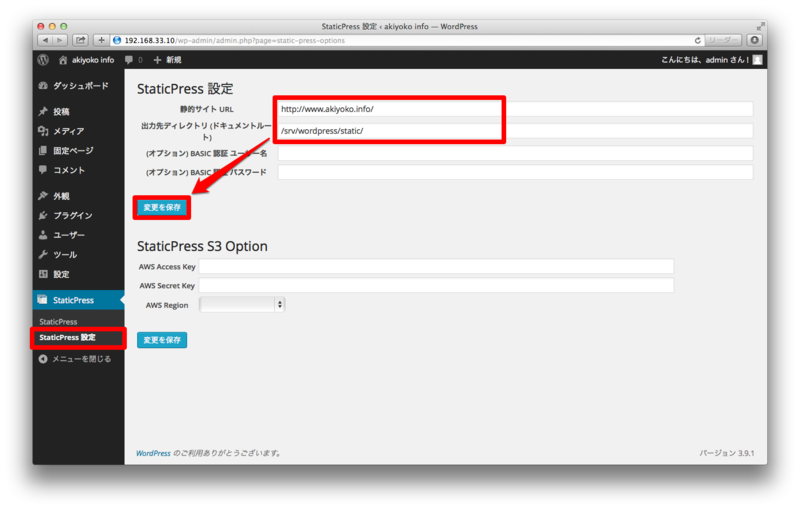Open the プラグイン menu
800x510 pixels.
pyautogui.click(x=79, y=215)
